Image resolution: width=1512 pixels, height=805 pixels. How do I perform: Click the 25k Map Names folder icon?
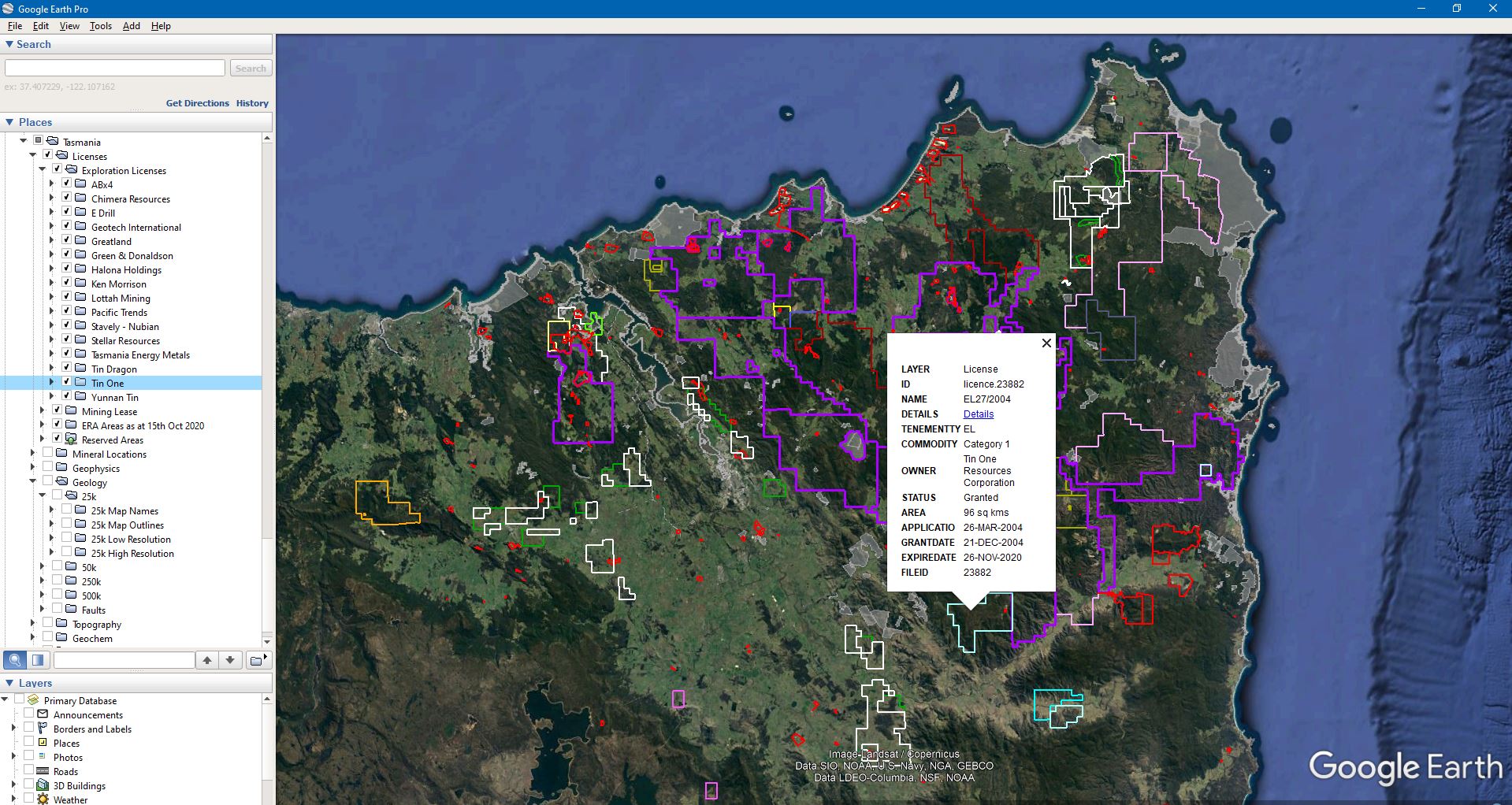coord(80,510)
